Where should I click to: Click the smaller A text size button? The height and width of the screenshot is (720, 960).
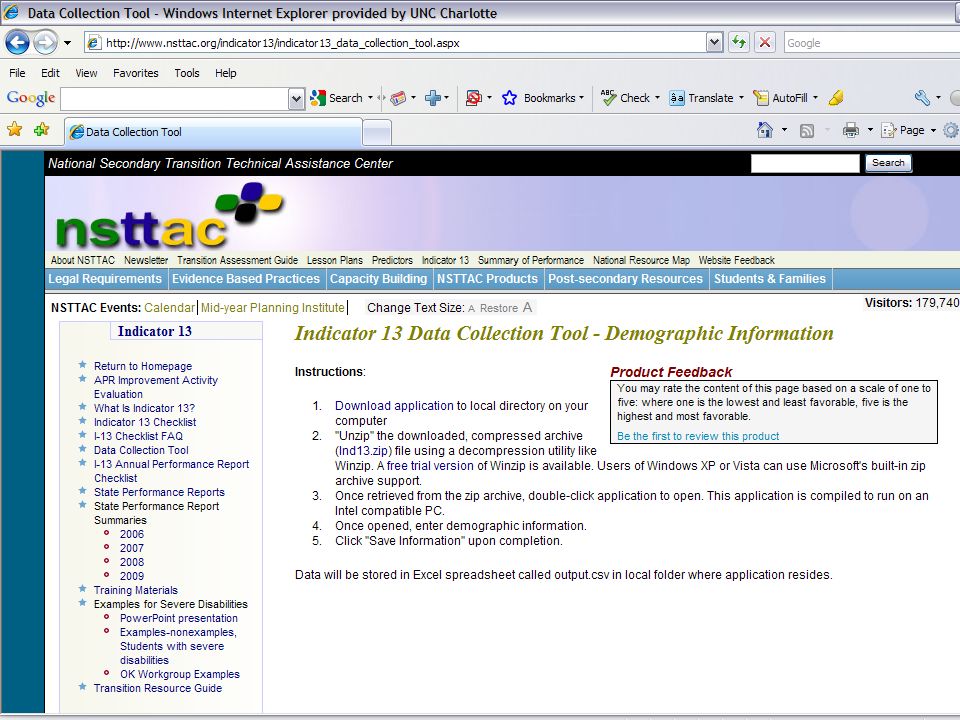pos(471,309)
